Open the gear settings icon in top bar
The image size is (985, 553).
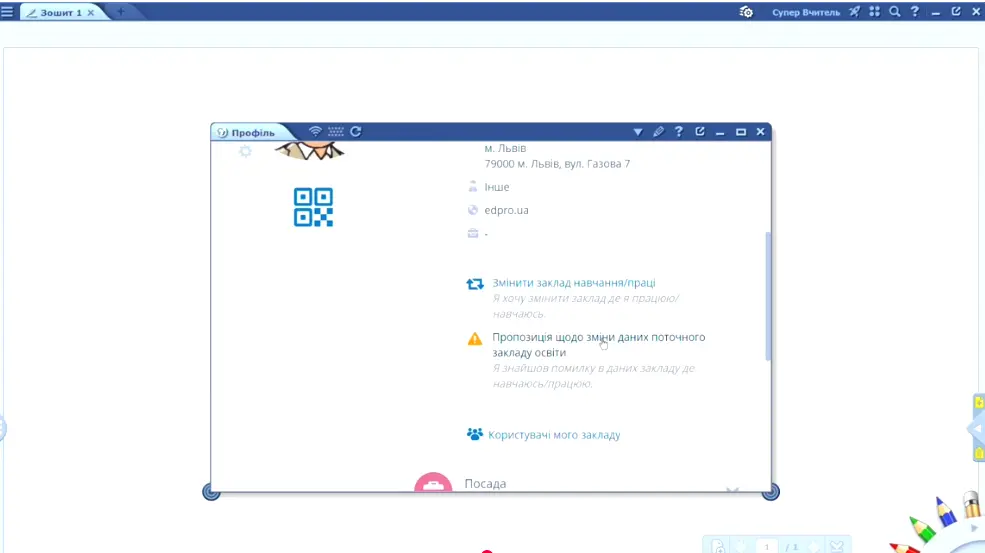746,12
